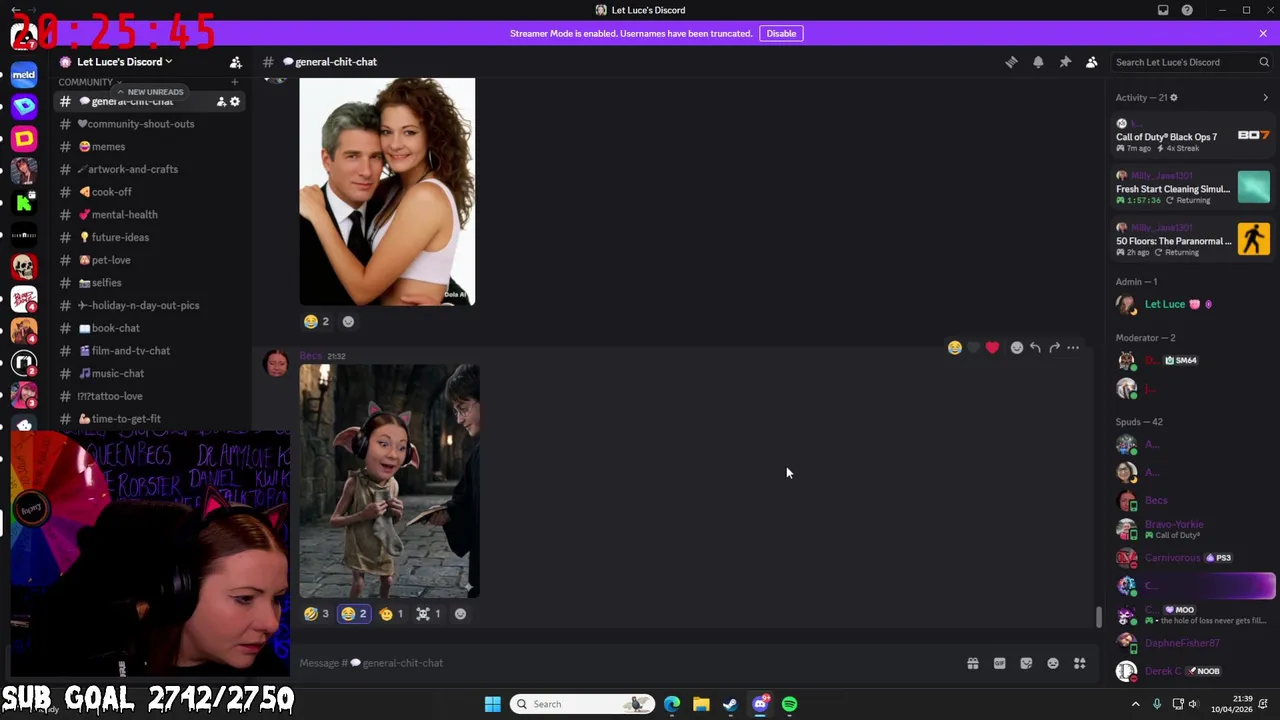Image resolution: width=1280 pixels, height=720 pixels.
Task: Open the emoji picker in message bar
Action: (x=1053, y=663)
